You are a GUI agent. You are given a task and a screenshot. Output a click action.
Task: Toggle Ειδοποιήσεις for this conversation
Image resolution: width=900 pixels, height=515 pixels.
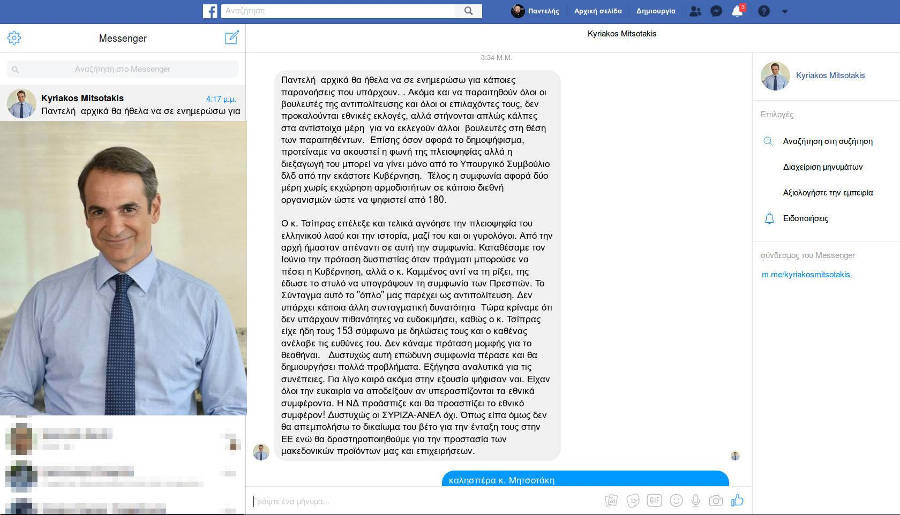pyautogui.click(x=805, y=217)
